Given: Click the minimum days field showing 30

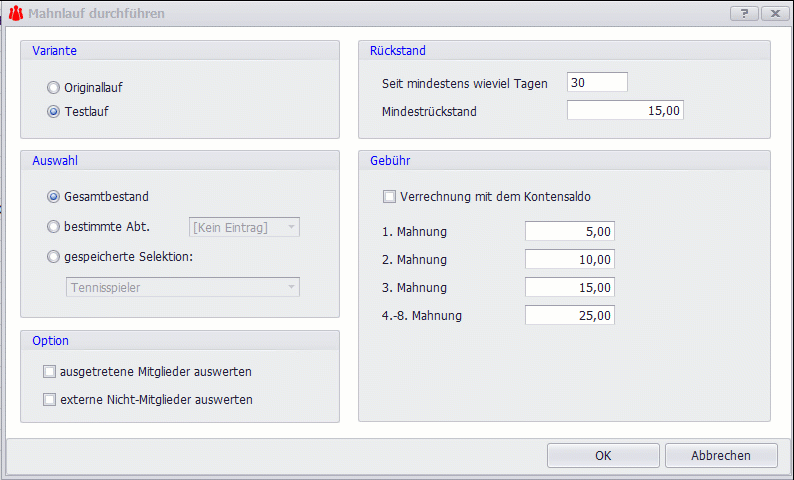Looking at the screenshot, I should [596, 83].
